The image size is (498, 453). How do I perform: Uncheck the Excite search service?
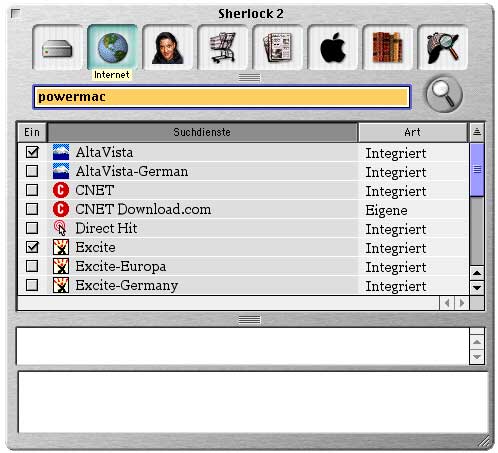(x=32, y=247)
